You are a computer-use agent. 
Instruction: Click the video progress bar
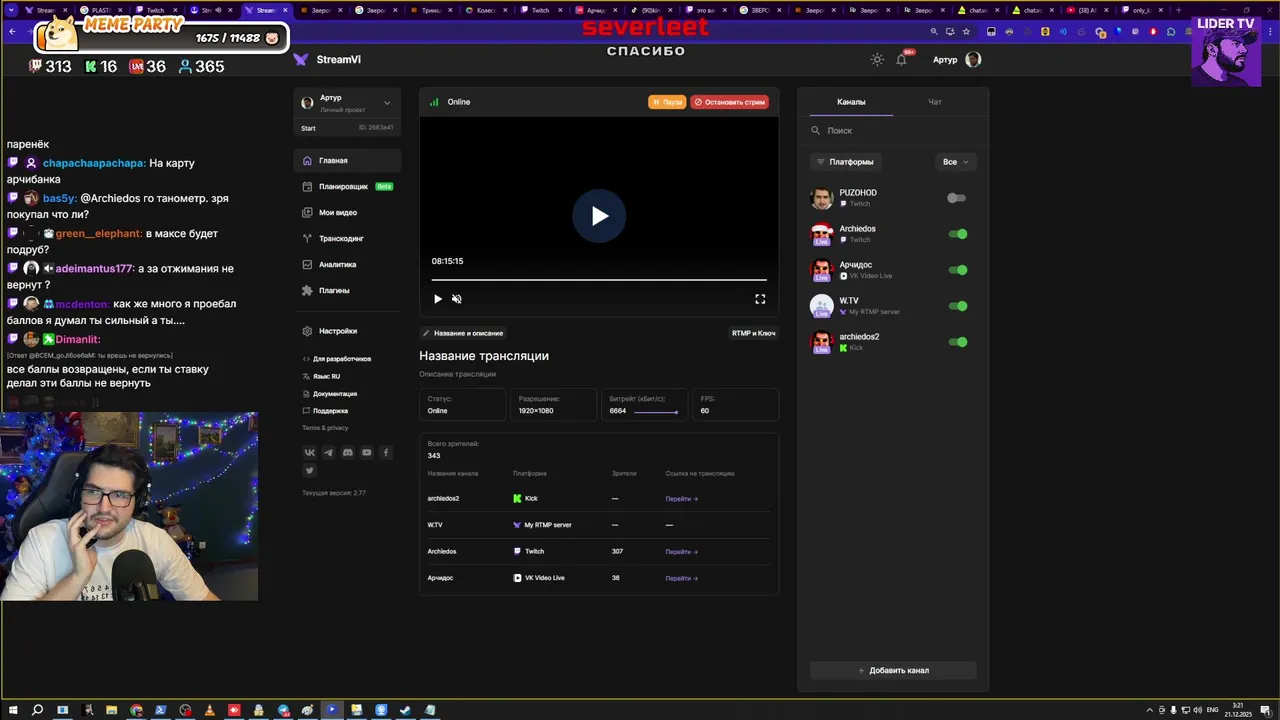pyautogui.click(x=599, y=280)
